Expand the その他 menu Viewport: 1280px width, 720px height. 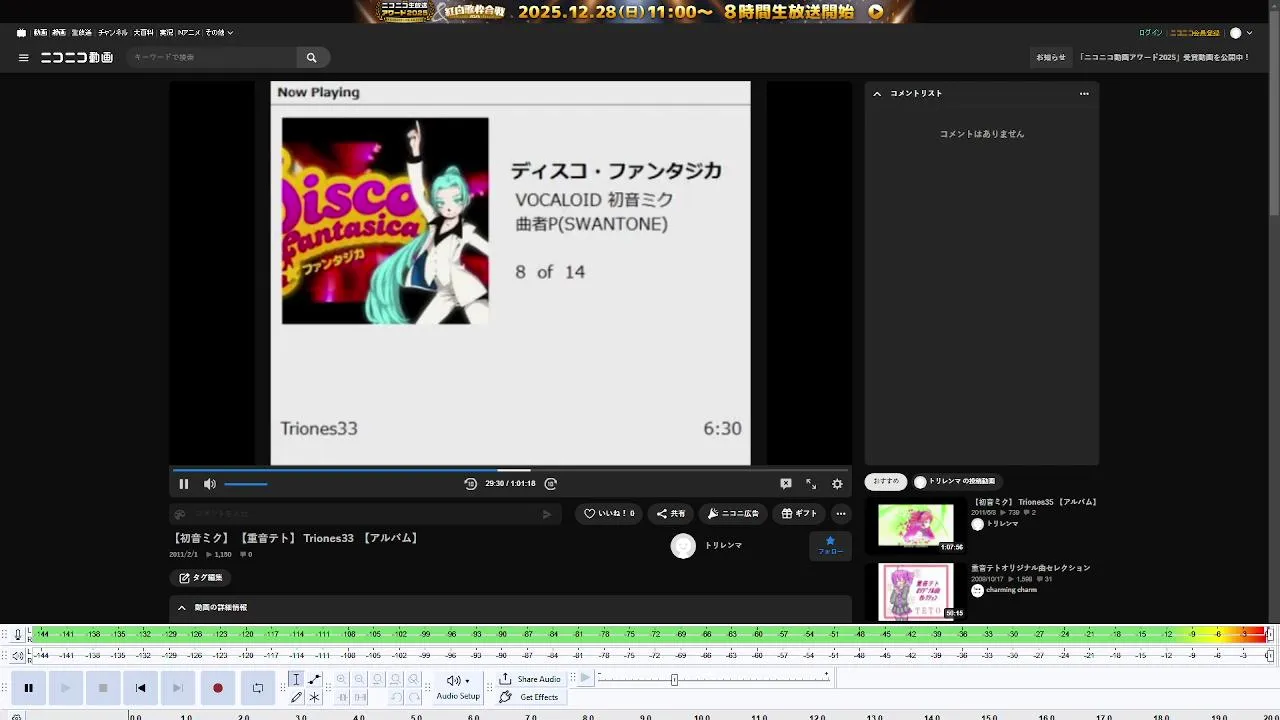(x=219, y=33)
